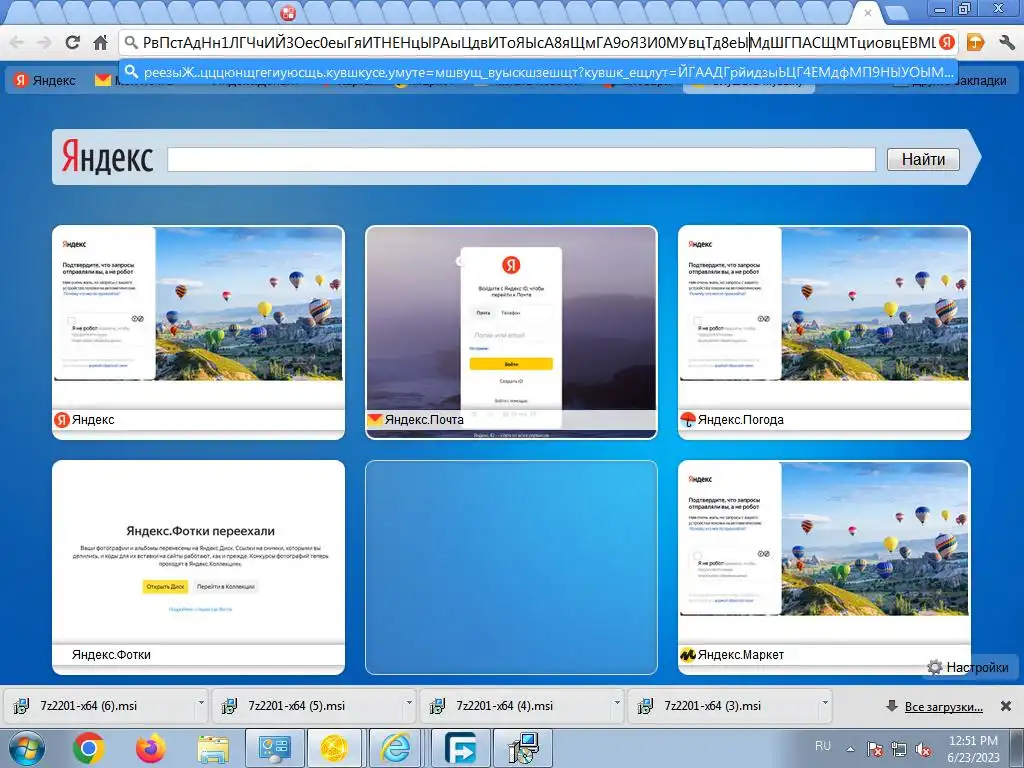1024x768 pixels.
Task: Go to the browser home page icon
Action: click(101, 42)
